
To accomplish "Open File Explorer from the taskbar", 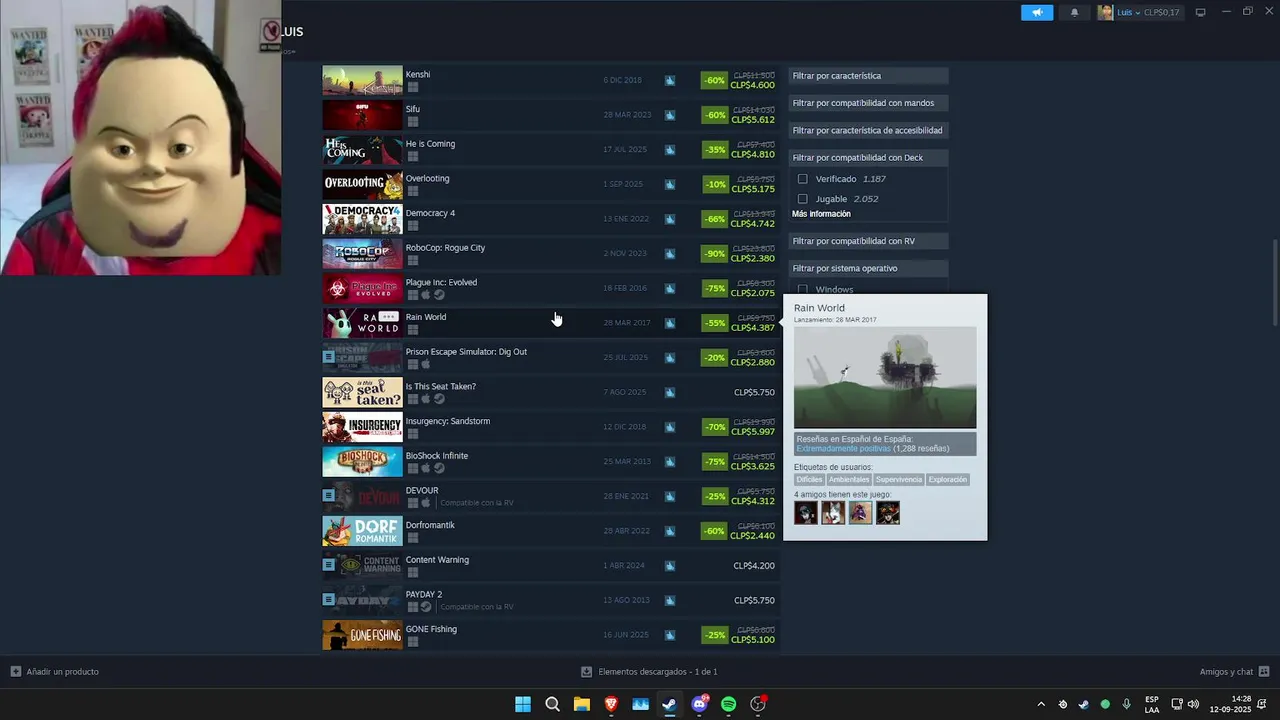I will click(582, 704).
